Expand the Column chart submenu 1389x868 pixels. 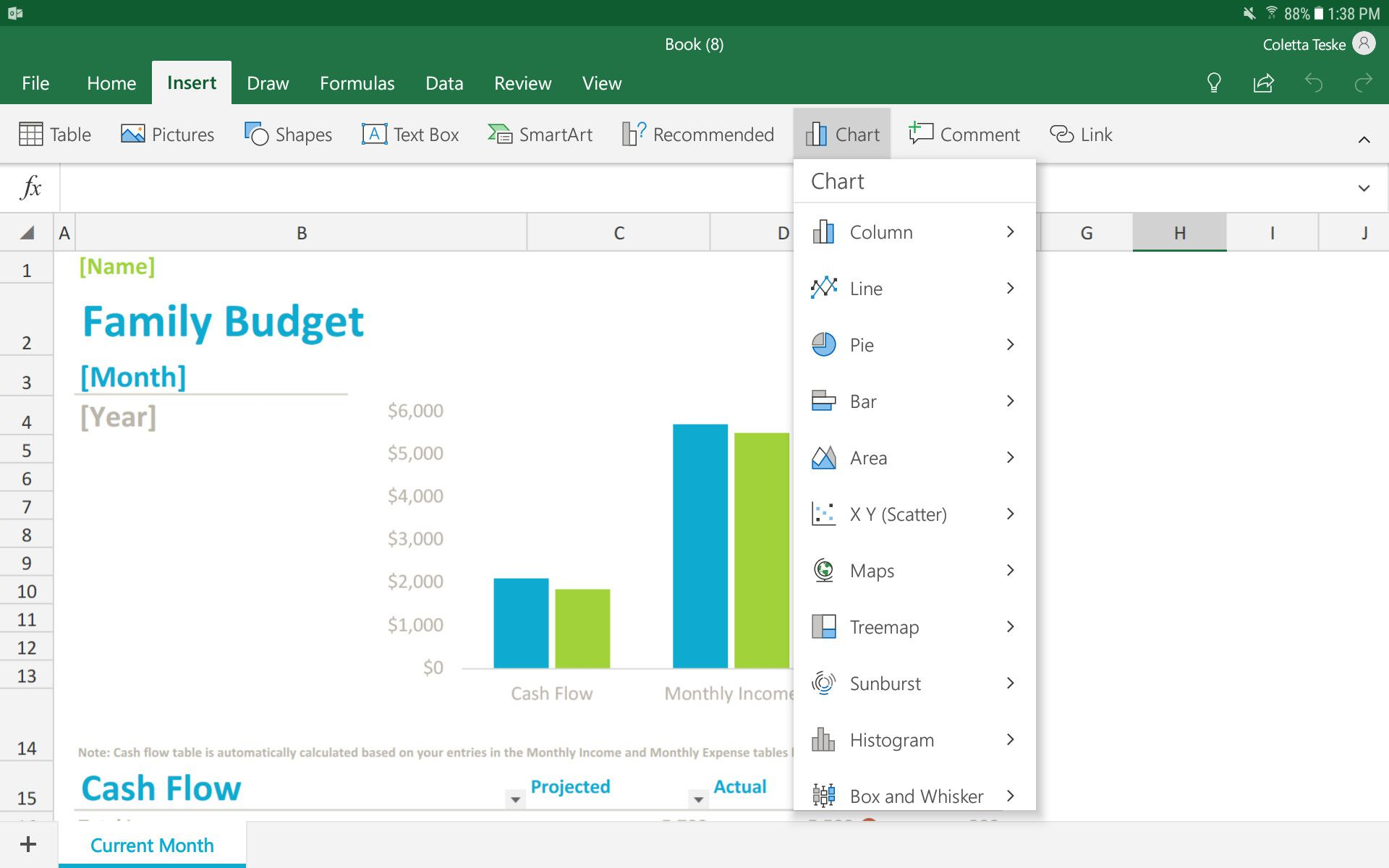(915, 232)
